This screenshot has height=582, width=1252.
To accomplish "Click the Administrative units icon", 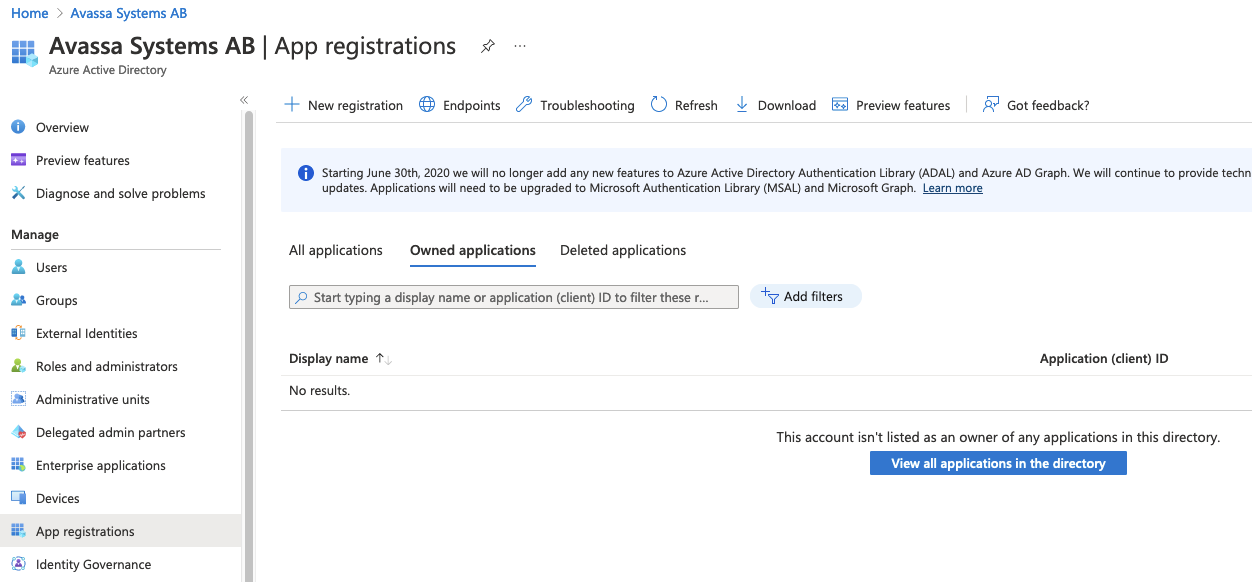I will point(18,399).
